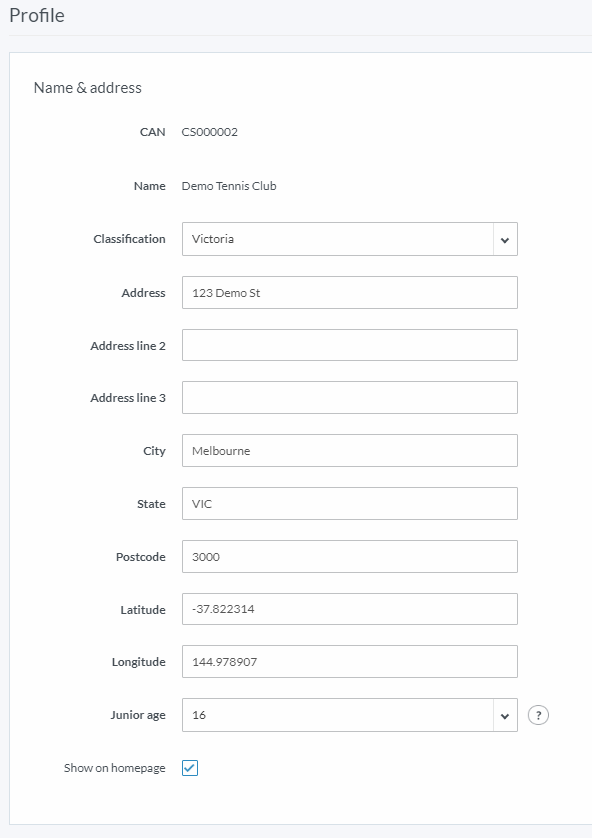Image resolution: width=592 pixels, height=838 pixels.
Task: Focus the Address field with 123 Demo St
Action: point(349,292)
